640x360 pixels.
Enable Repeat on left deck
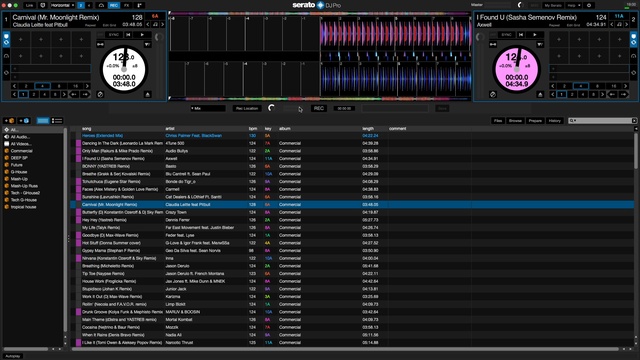tap(91, 25)
